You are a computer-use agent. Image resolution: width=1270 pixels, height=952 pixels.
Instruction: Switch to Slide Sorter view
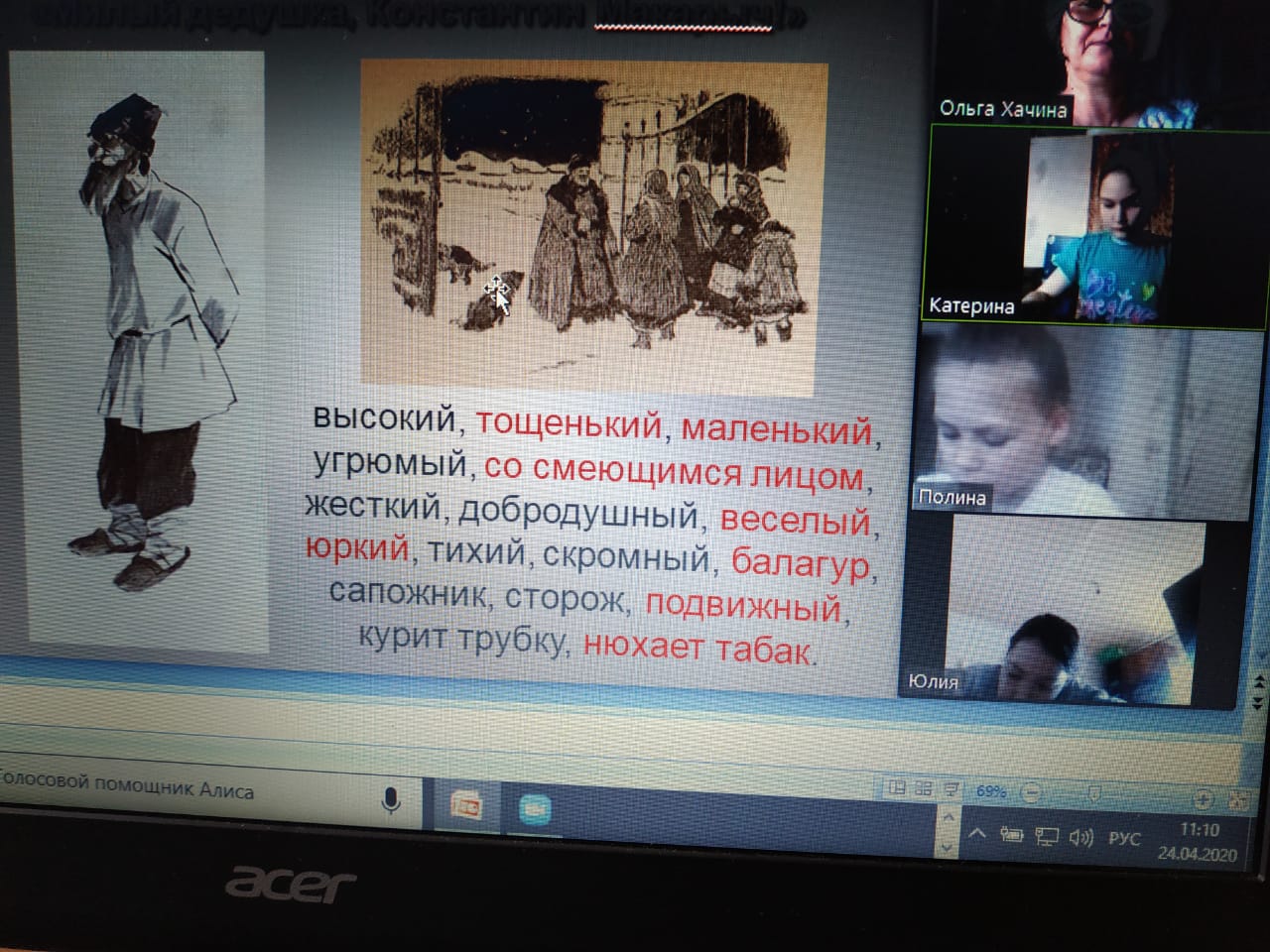924,789
